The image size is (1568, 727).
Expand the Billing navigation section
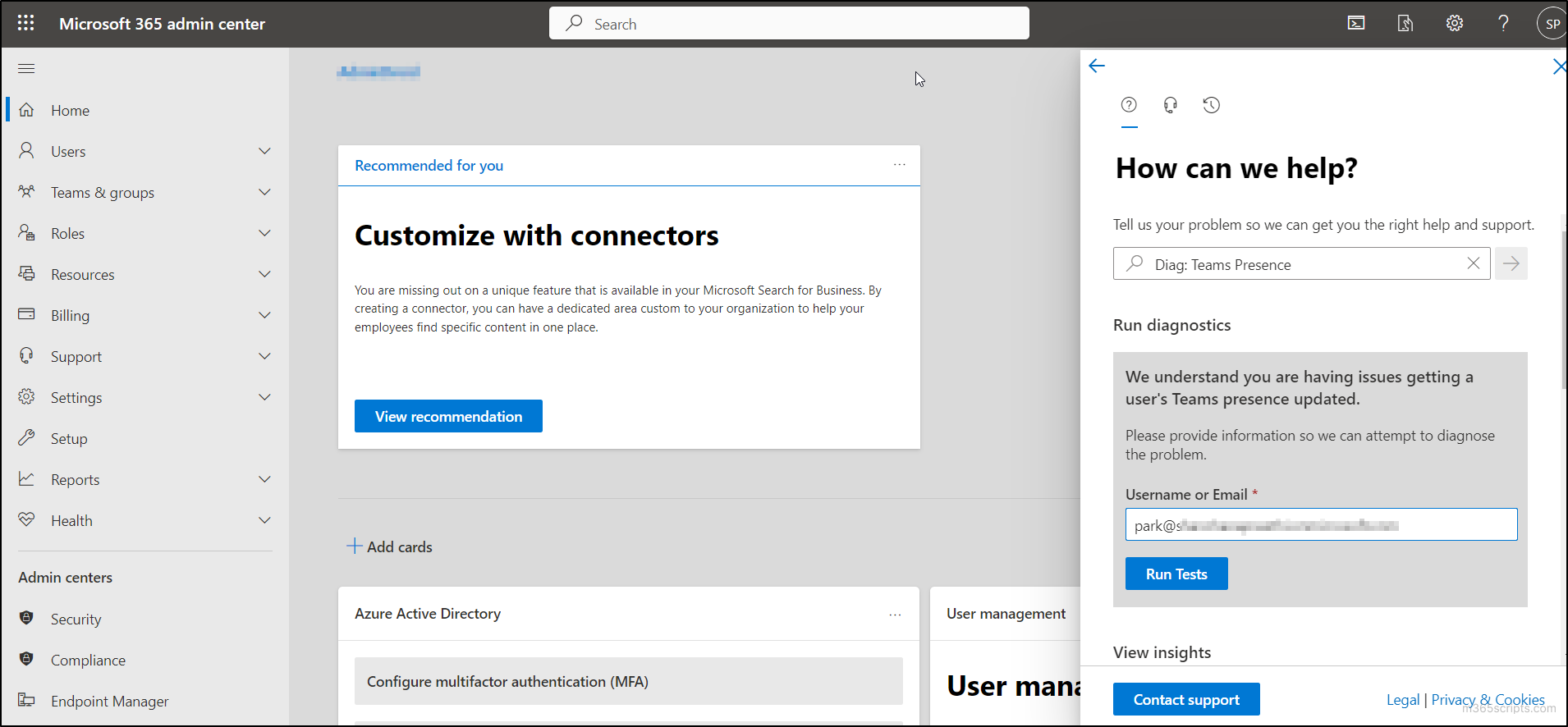(x=264, y=315)
